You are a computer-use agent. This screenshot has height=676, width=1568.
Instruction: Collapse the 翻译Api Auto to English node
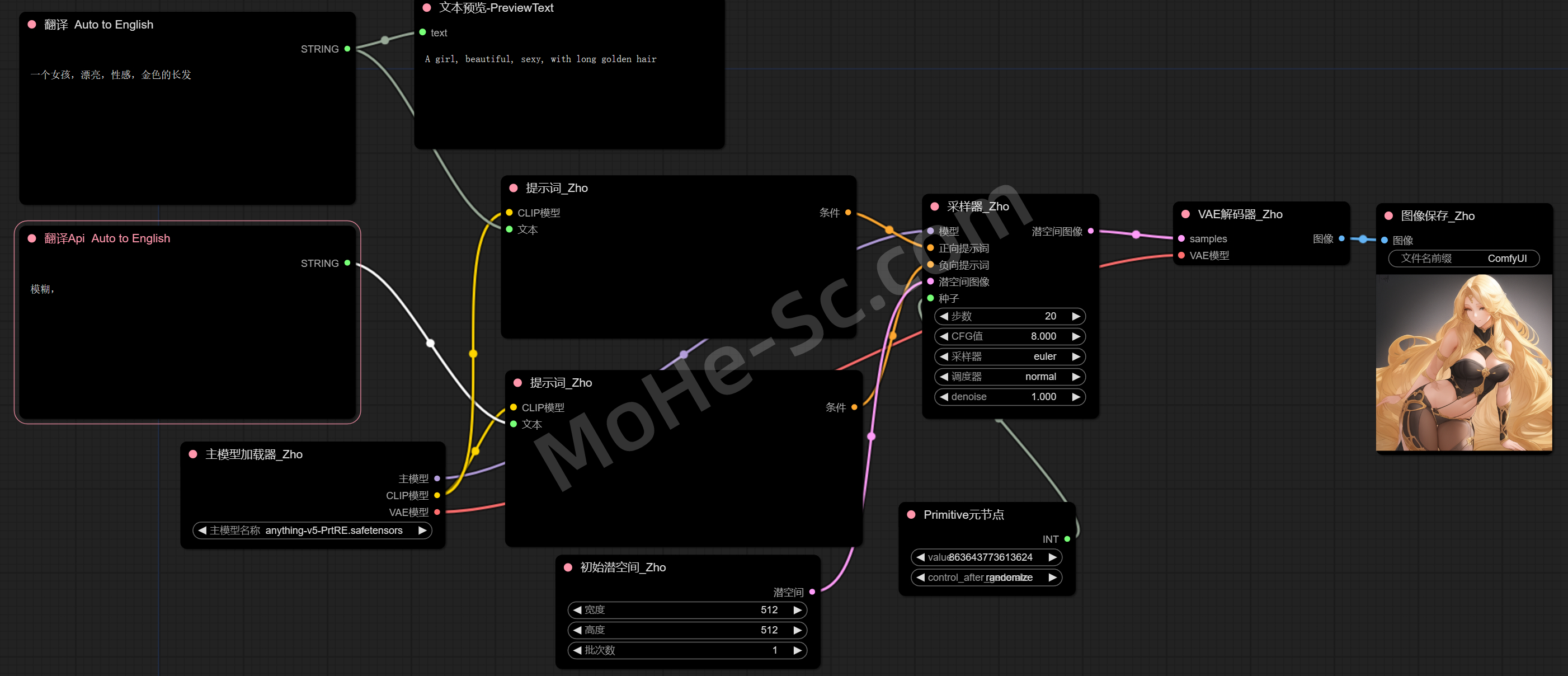(x=32, y=238)
